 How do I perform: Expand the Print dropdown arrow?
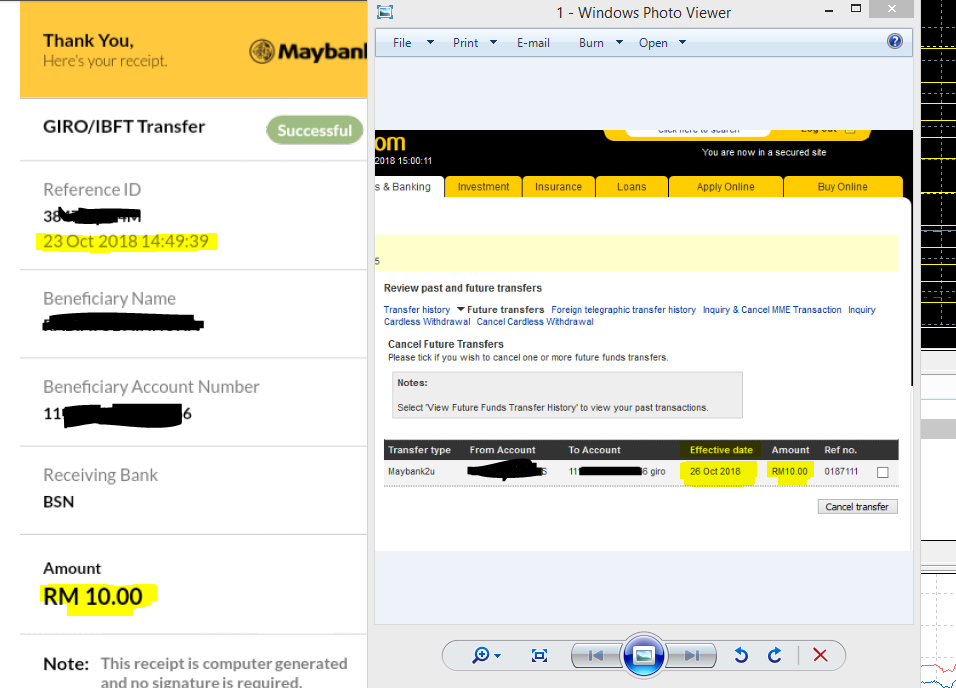coord(493,42)
